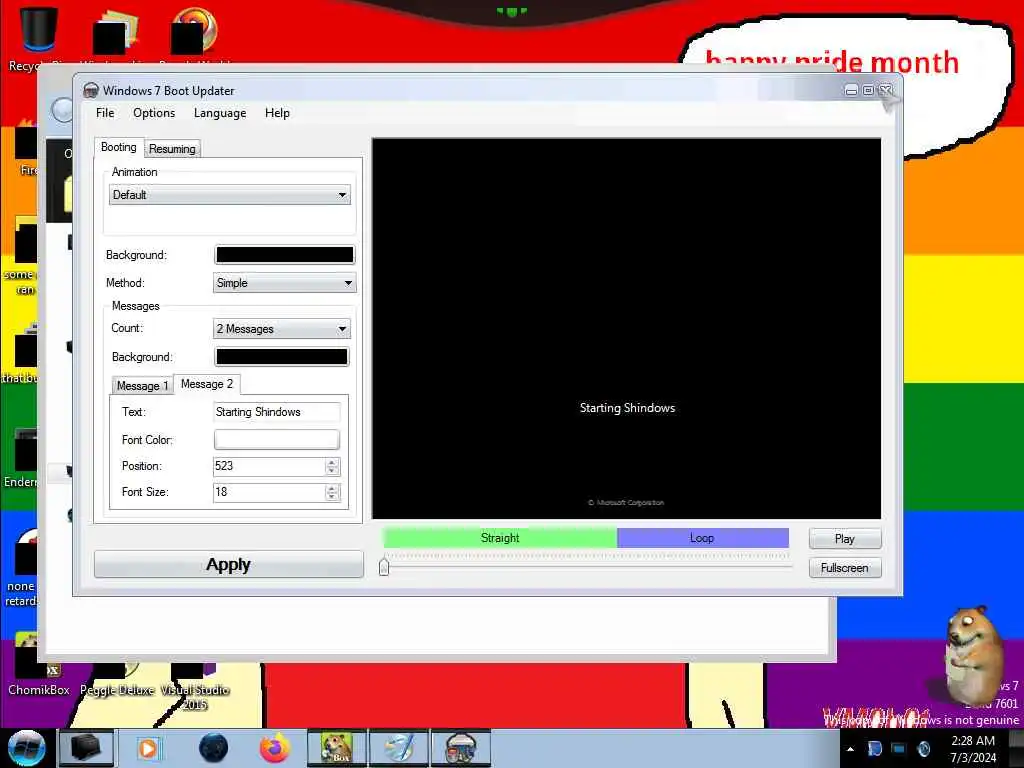Click the Windows 7 Boot Updater title icon
The width and height of the screenshot is (1024, 768).
(x=91, y=91)
